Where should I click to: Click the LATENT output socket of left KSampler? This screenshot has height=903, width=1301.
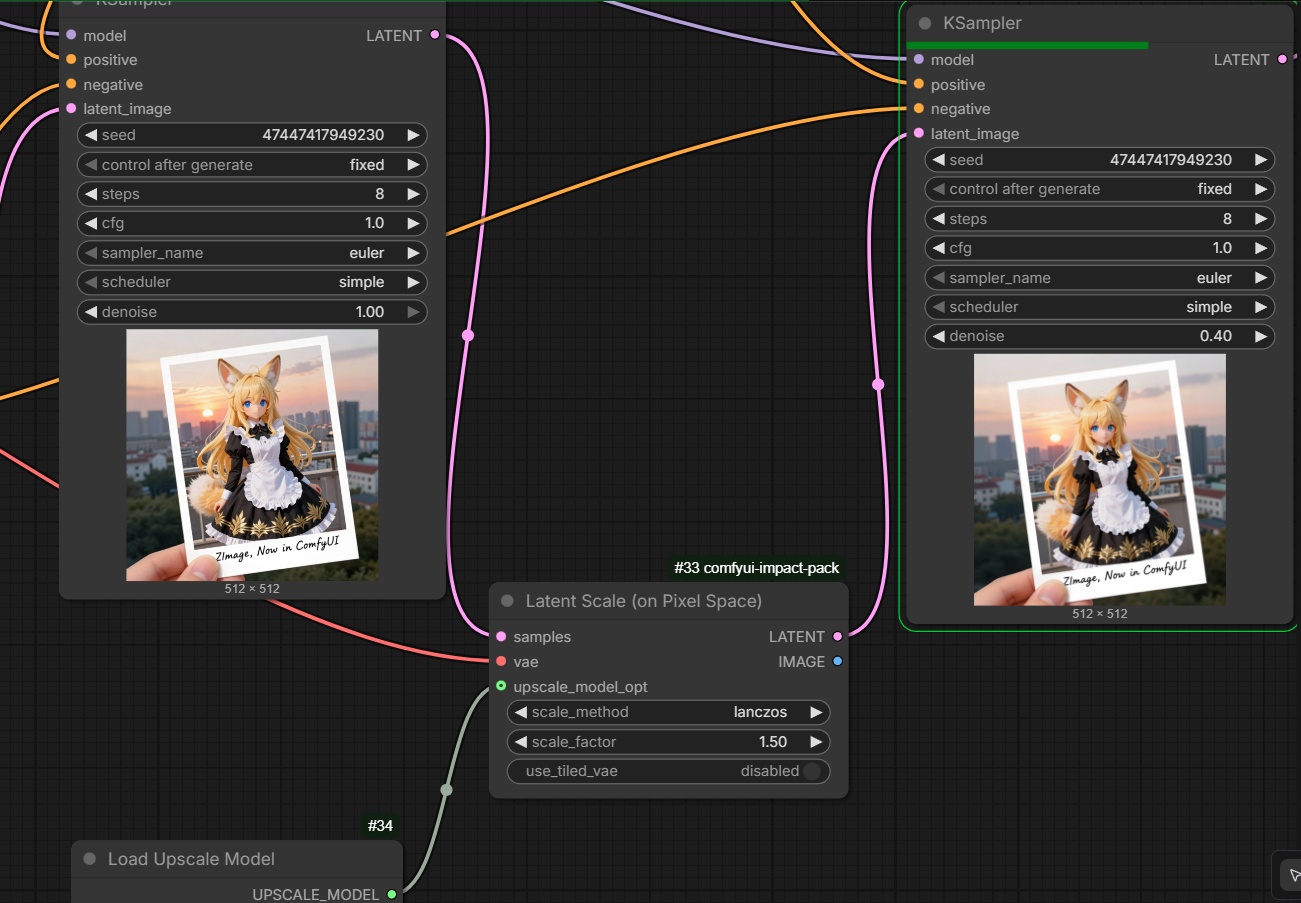[434, 35]
